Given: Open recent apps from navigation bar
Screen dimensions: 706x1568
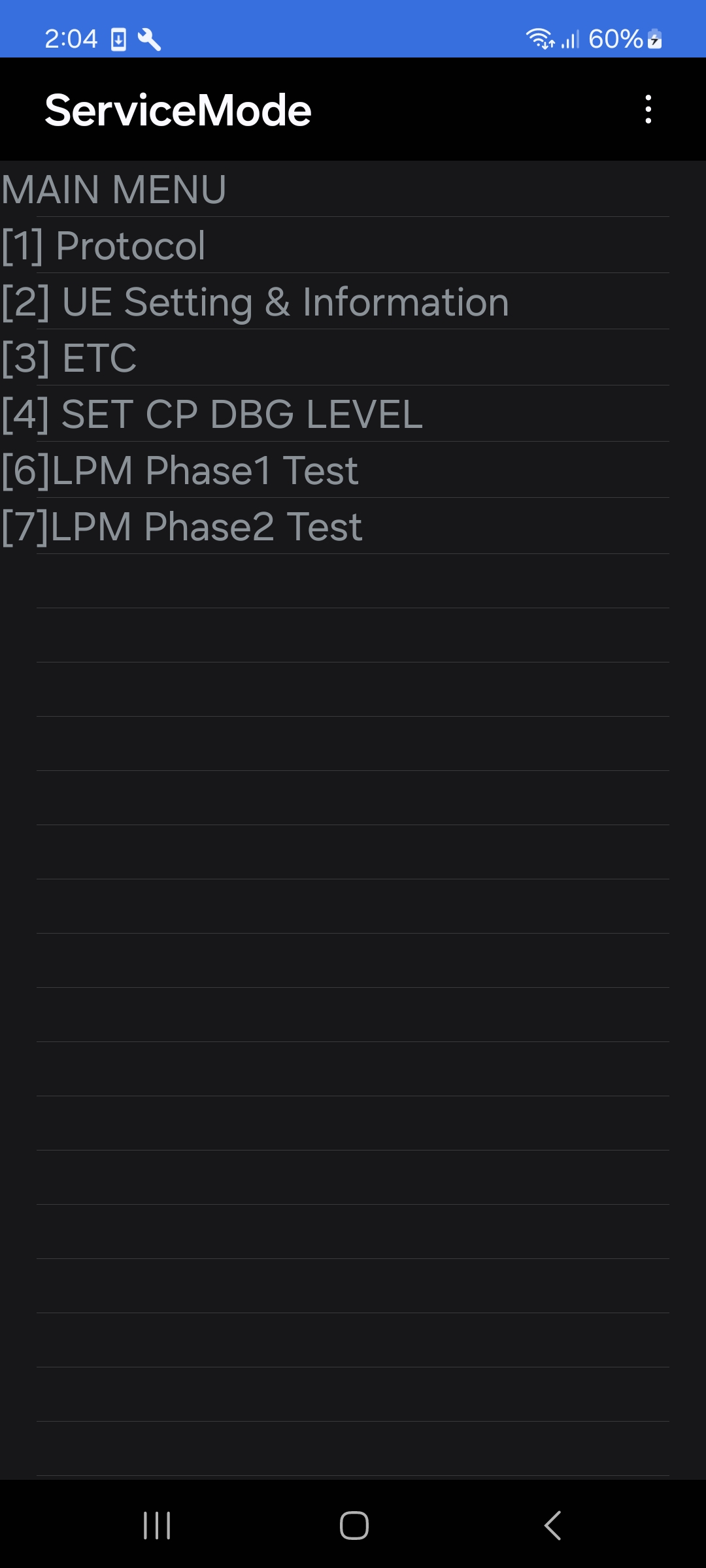Looking at the screenshot, I should click(x=157, y=1526).
